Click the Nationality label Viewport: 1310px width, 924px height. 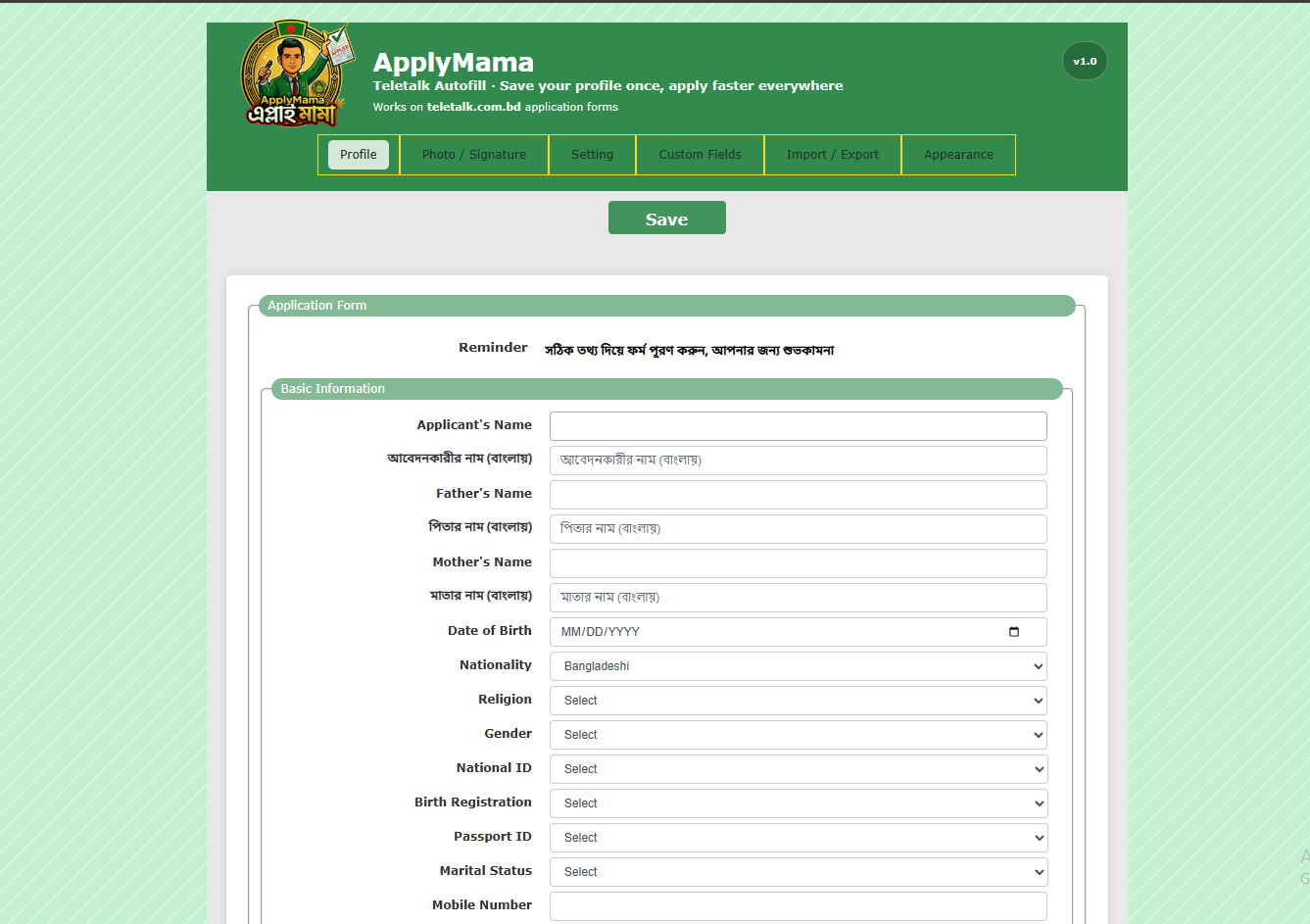pos(496,665)
